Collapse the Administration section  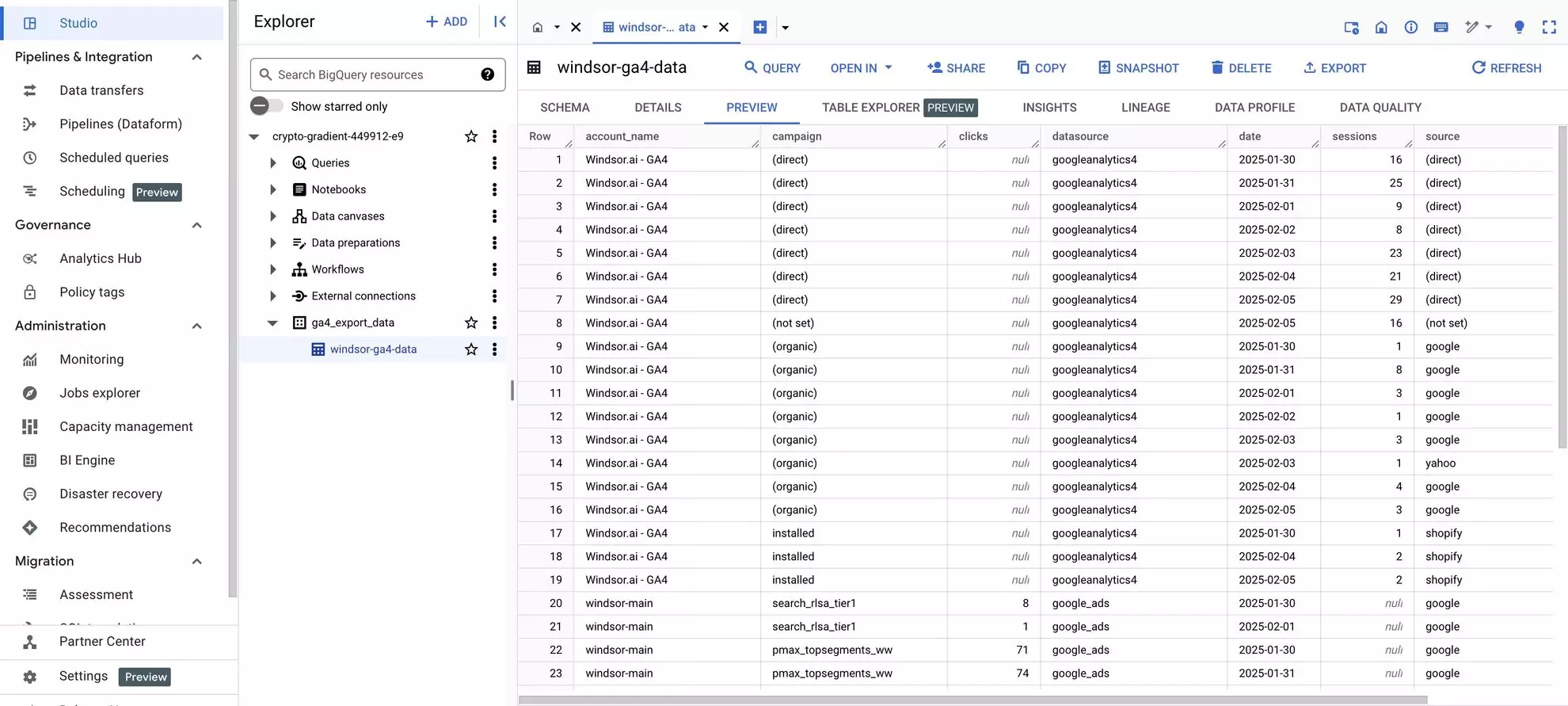coord(197,326)
